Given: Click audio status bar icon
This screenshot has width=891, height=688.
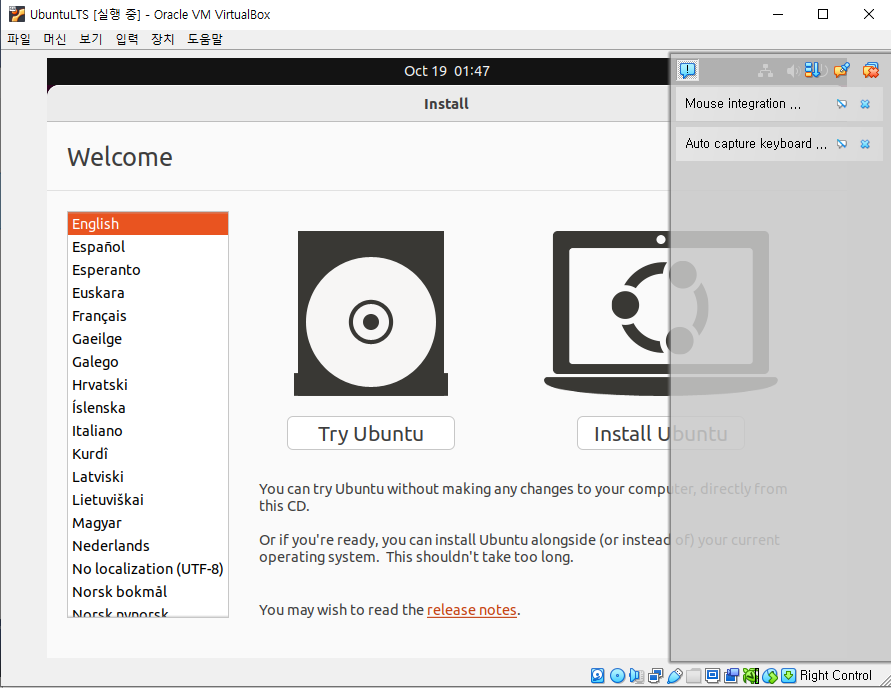Looking at the screenshot, I should 636,676.
